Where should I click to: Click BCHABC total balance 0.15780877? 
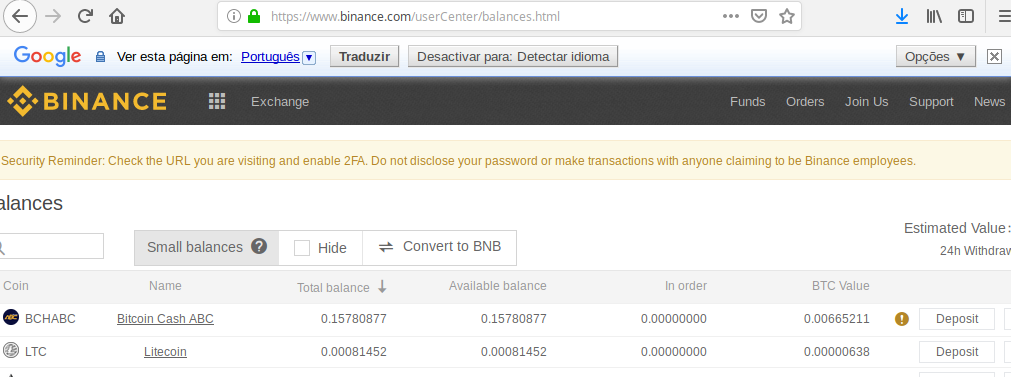354,318
